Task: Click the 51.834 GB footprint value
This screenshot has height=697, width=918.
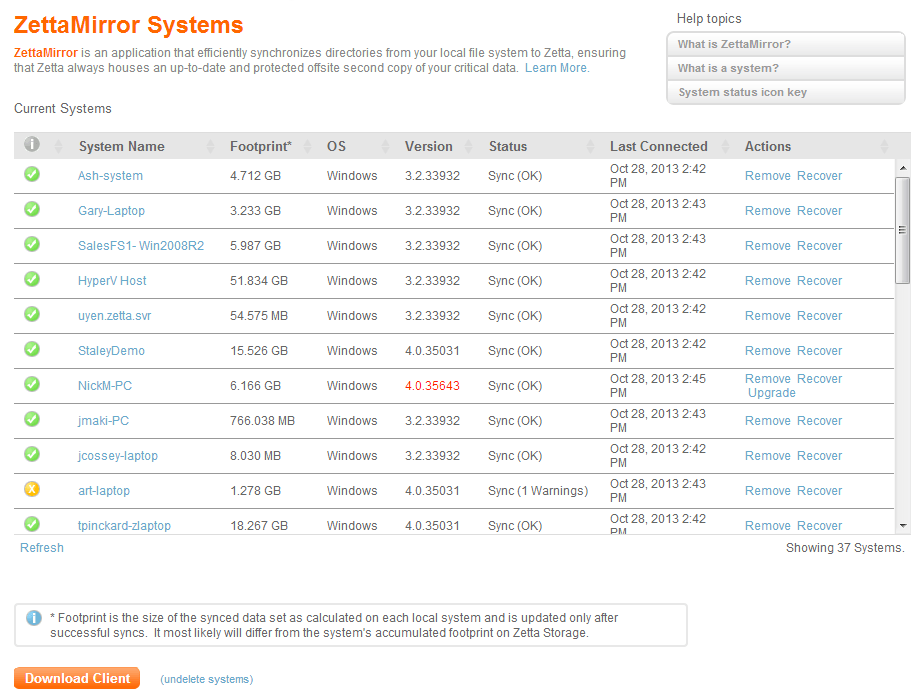Action: [259, 281]
